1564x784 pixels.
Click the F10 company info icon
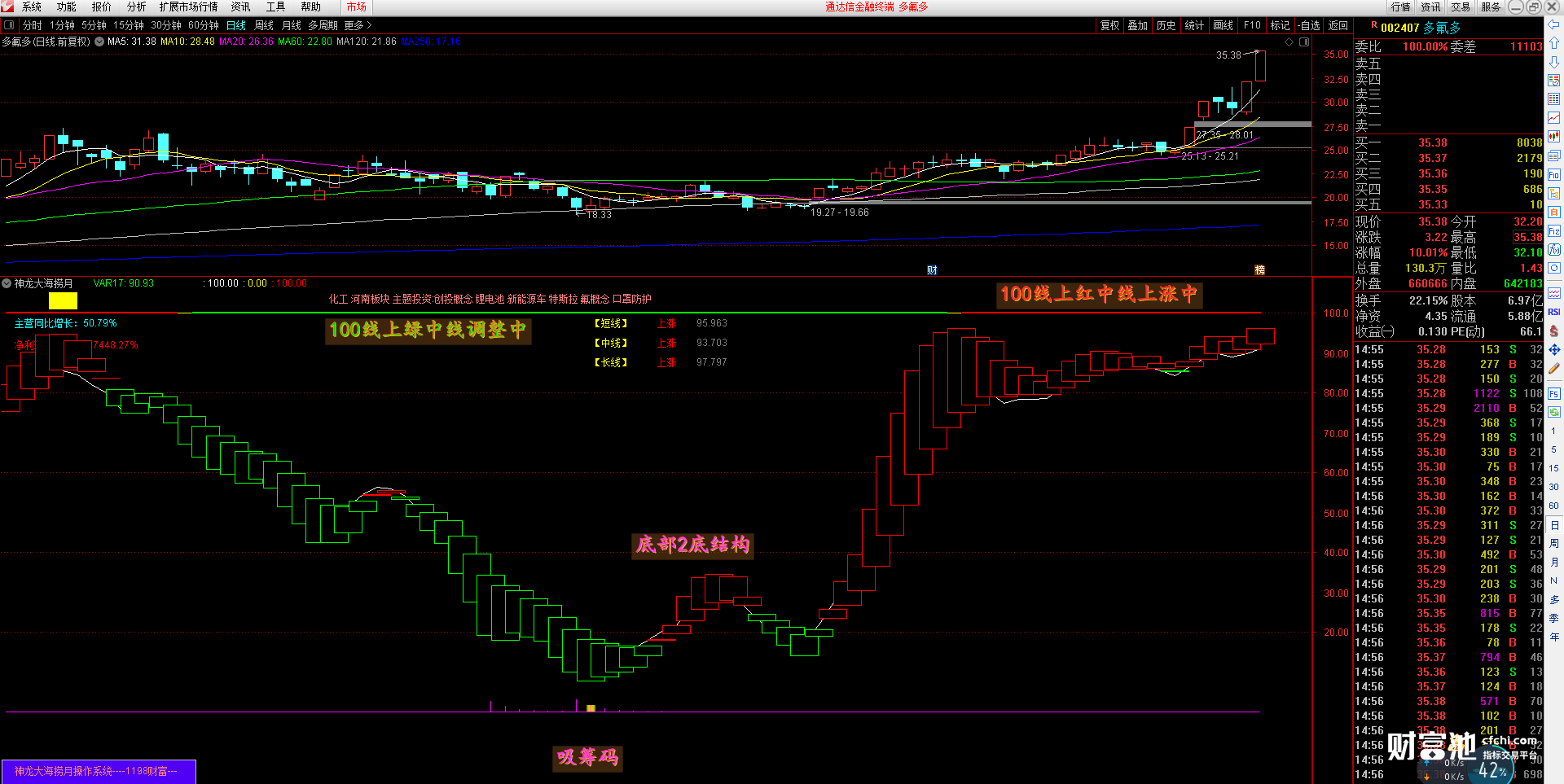click(1553, 175)
